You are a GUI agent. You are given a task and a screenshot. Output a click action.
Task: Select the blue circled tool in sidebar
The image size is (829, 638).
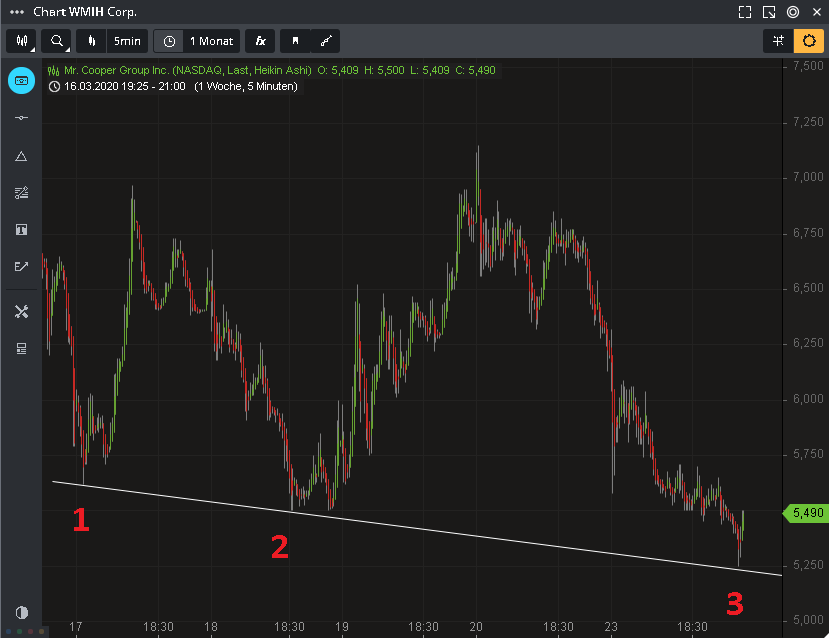tap(21, 80)
